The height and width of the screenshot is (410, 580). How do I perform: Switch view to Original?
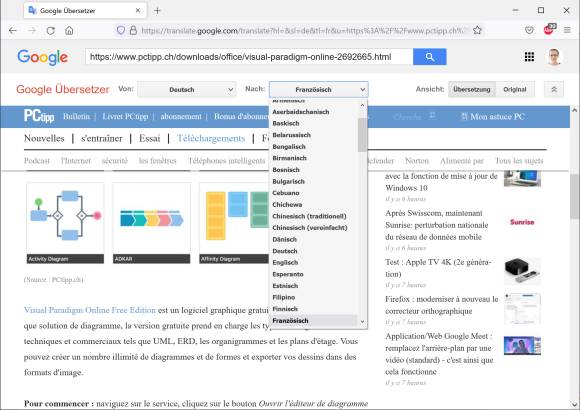point(515,90)
